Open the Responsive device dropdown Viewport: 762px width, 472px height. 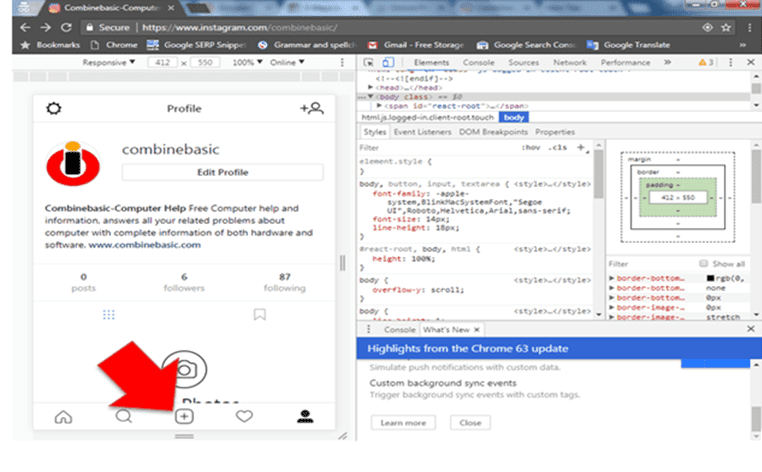click(108, 62)
